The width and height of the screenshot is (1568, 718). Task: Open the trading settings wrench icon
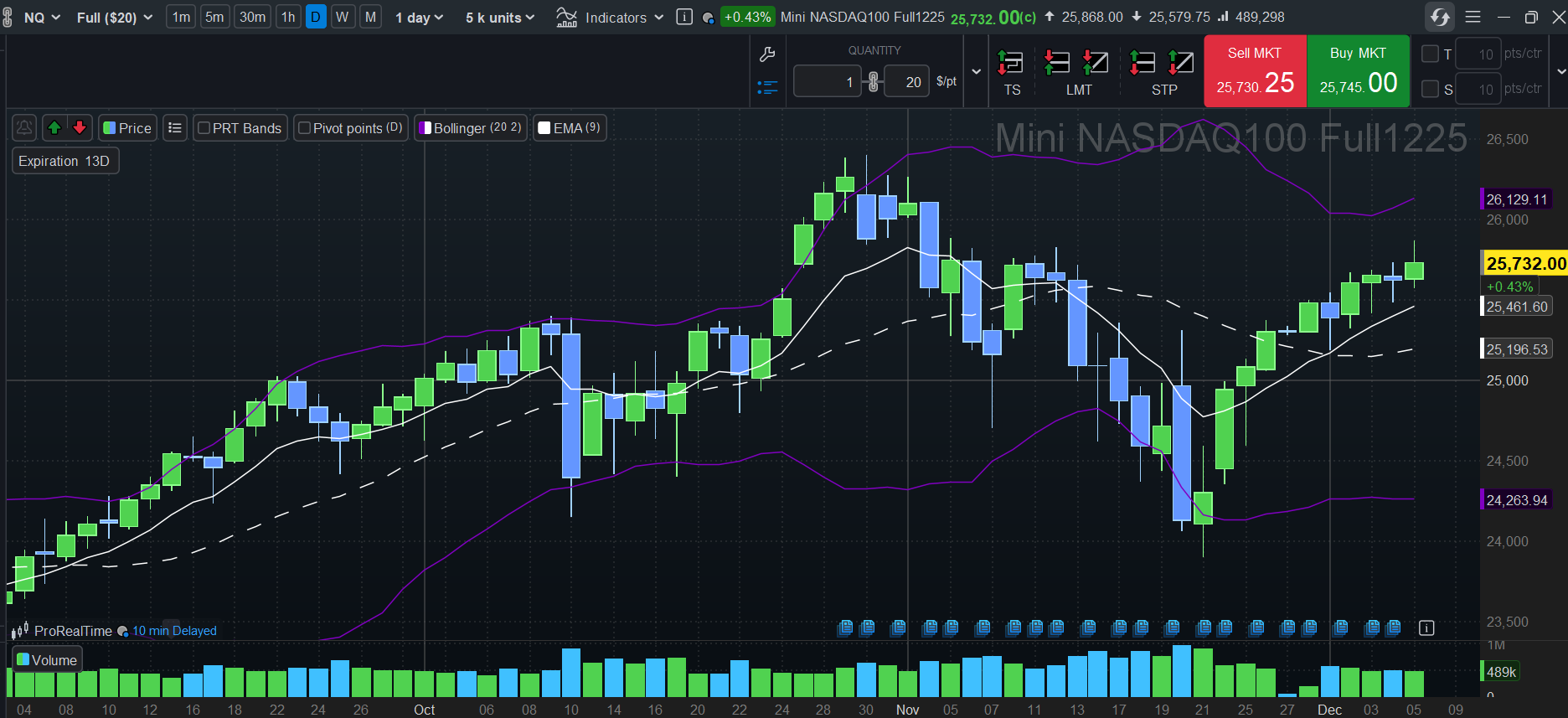766,55
